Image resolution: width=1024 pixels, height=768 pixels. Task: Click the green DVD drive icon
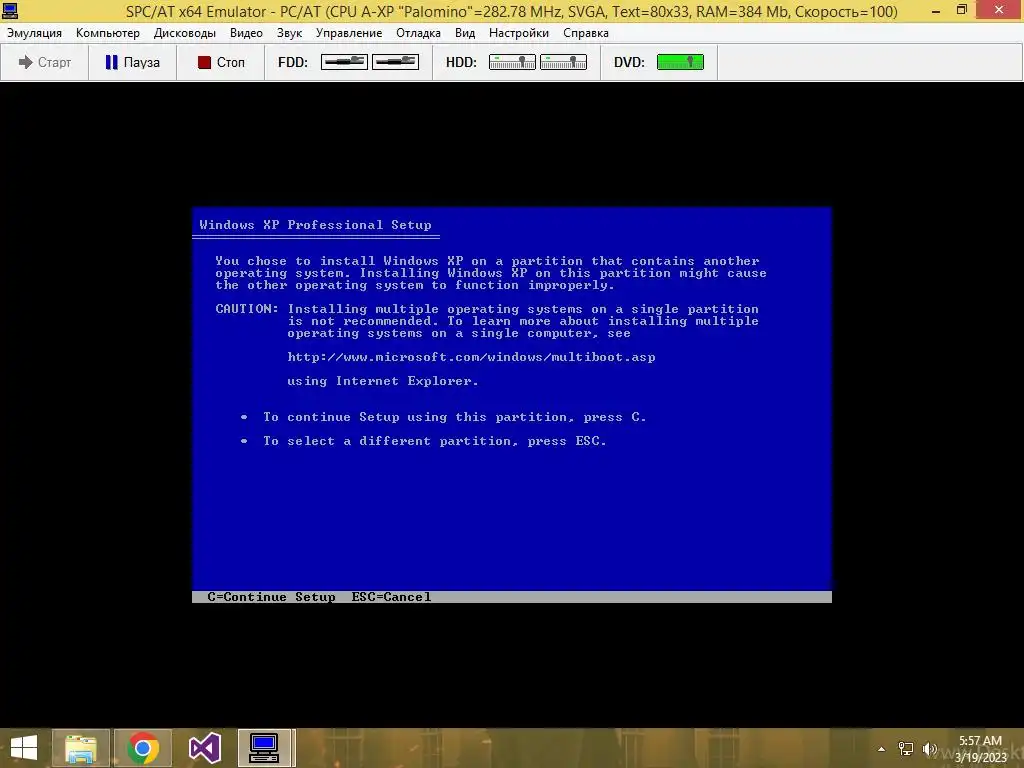pyautogui.click(x=680, y=62)
